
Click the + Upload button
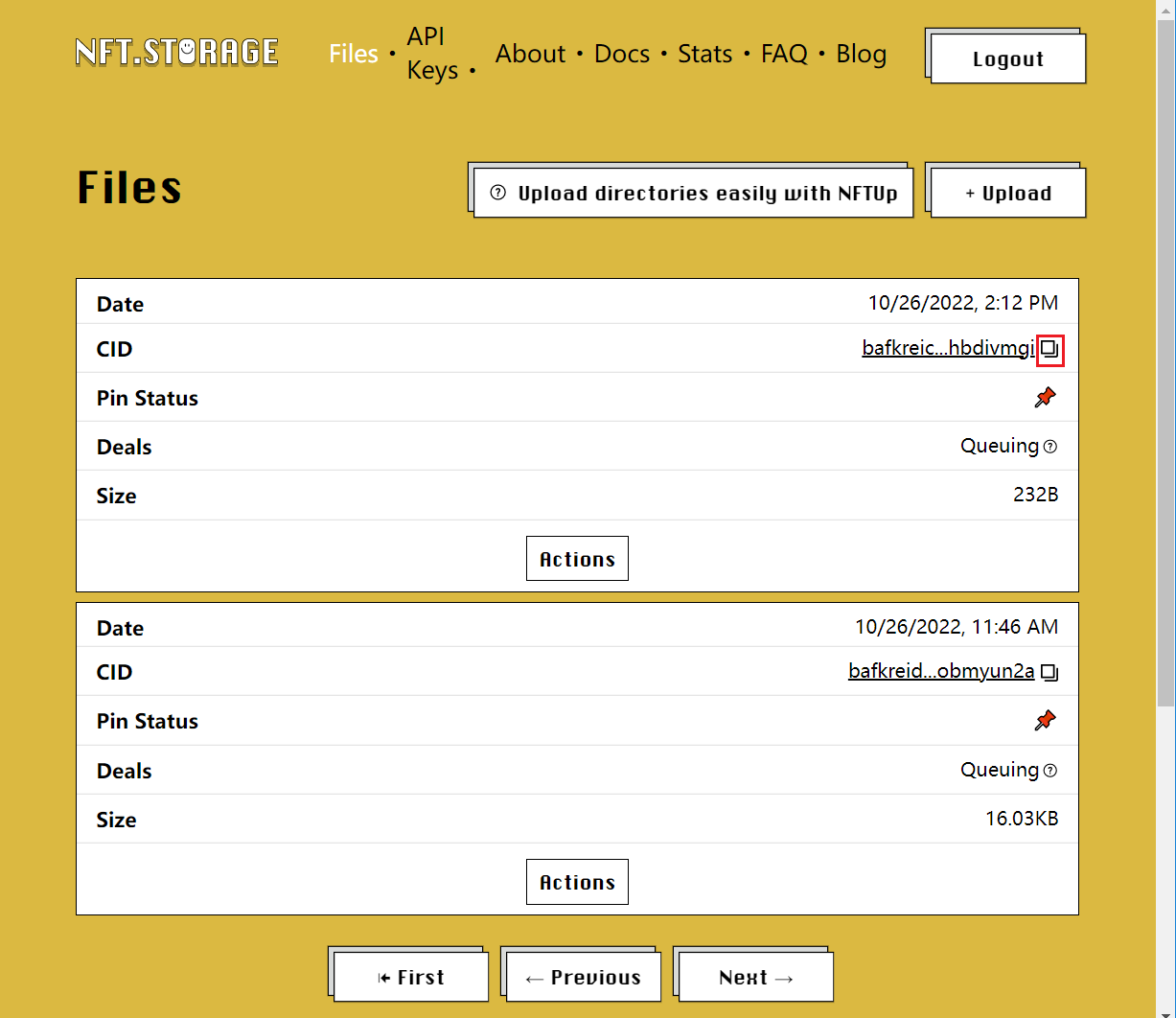(1007, 194)
